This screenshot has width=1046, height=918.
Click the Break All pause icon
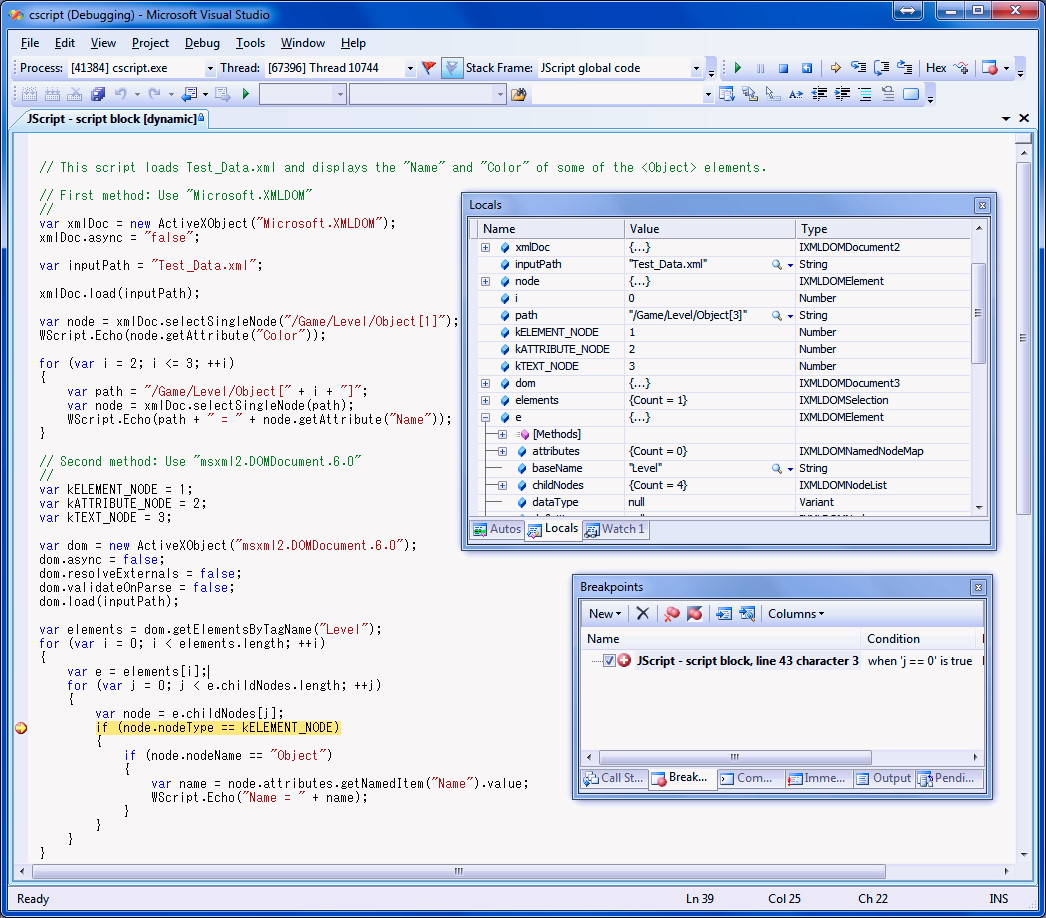coord(761,68)
